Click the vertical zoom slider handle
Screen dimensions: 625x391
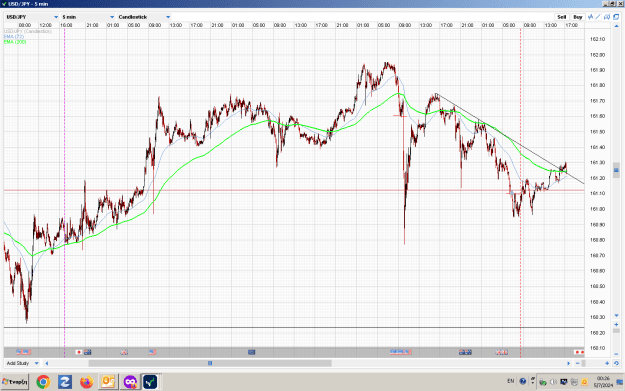616,331
